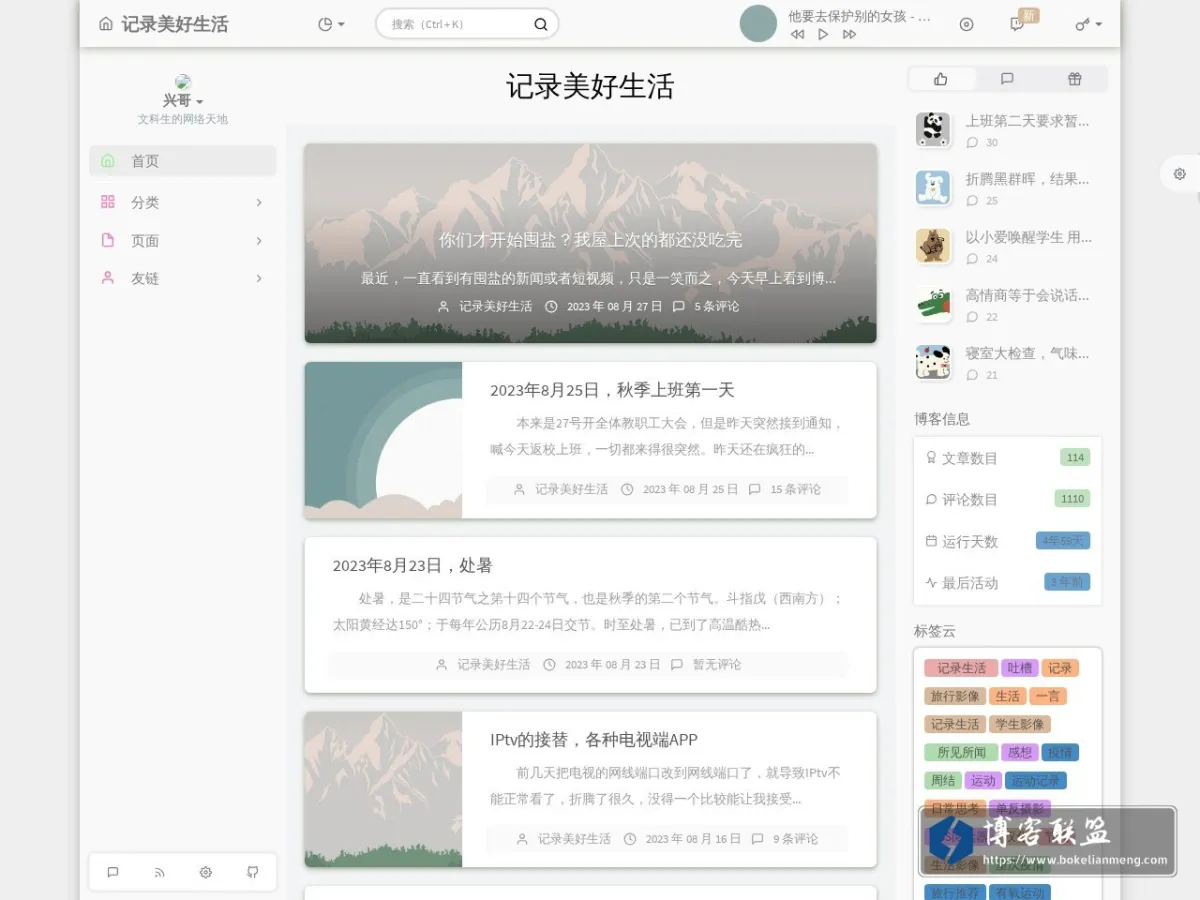Click the 兴哥 avatar image
1200x900 pixels.
[183, 82]
